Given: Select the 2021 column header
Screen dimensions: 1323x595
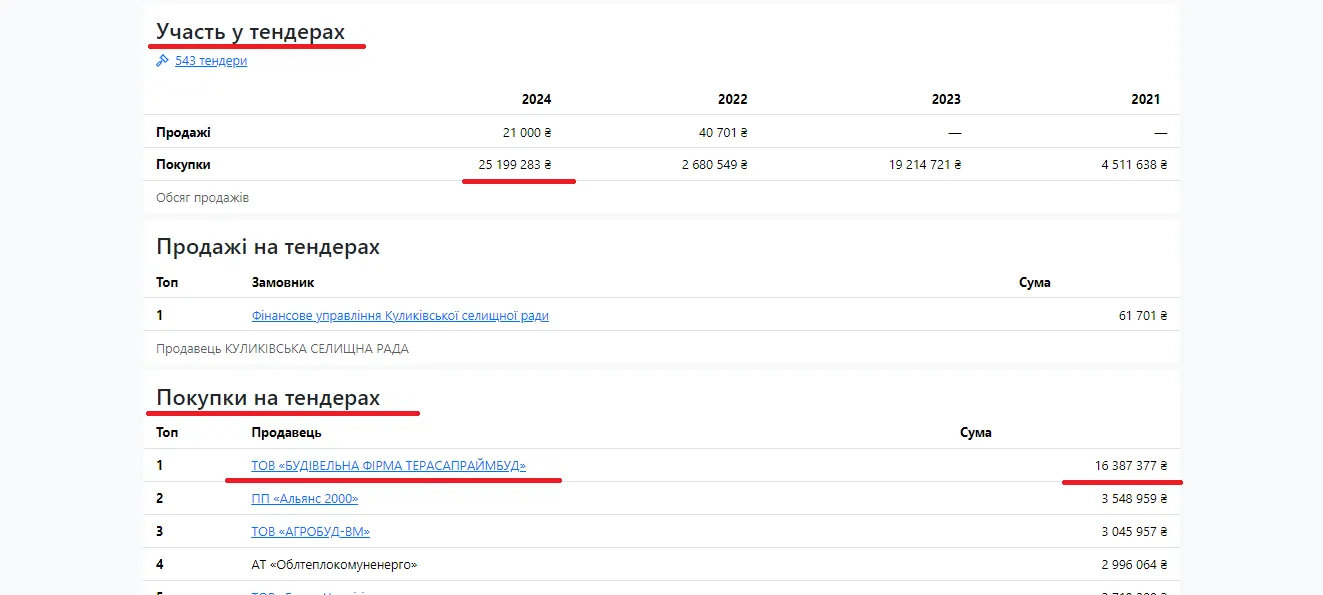Looking at the screenshot, I should coord(1145,99).
